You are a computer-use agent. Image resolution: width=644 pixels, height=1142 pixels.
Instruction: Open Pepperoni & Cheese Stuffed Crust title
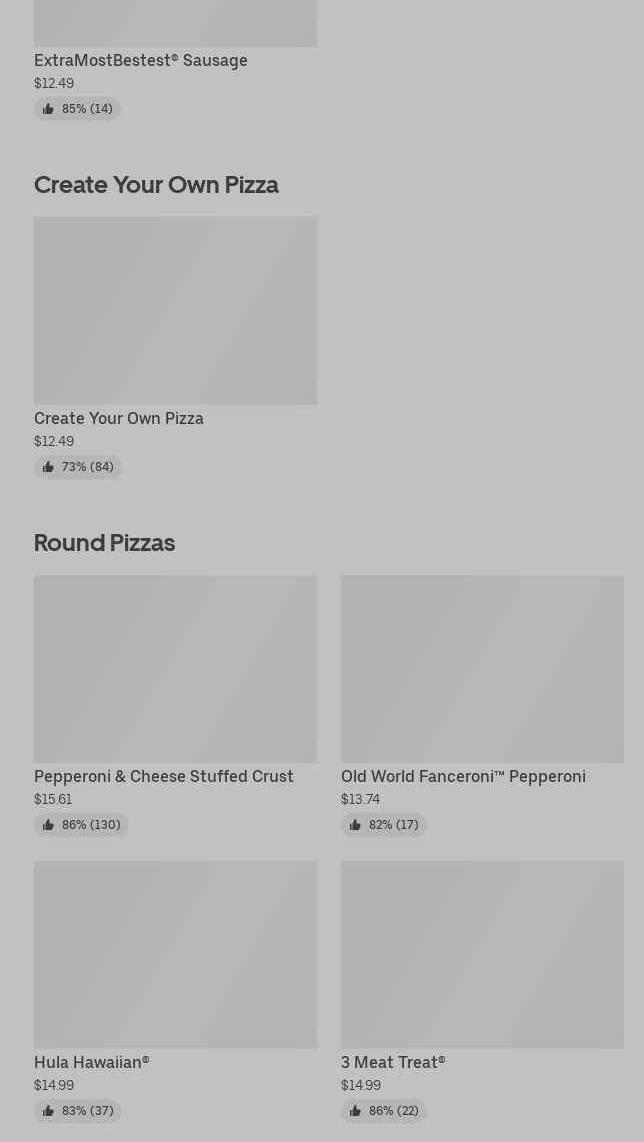[164, 777]
